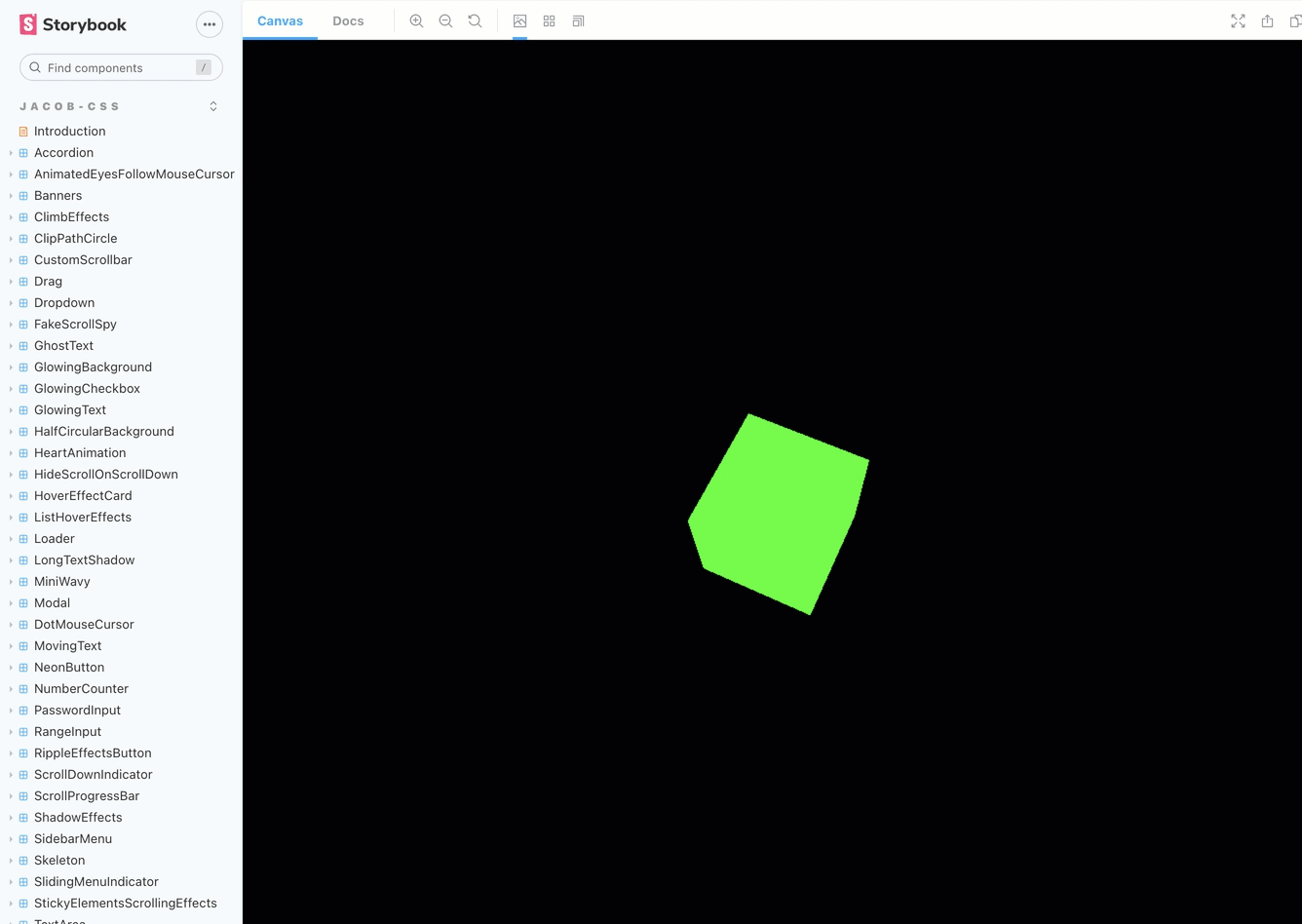
Task: Click the MovingText component icon
Action: (23, 645)
